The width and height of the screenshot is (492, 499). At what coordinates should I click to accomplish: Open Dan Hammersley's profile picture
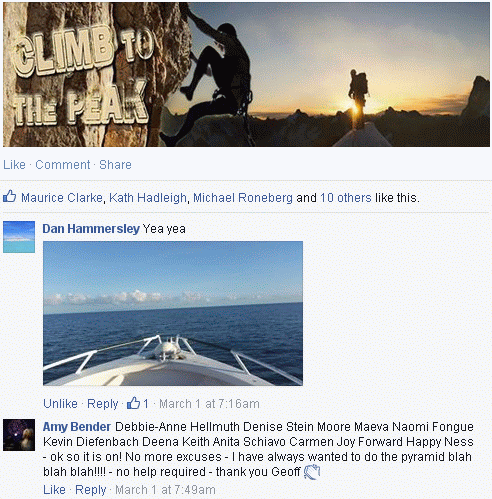(x=19, y=237)
